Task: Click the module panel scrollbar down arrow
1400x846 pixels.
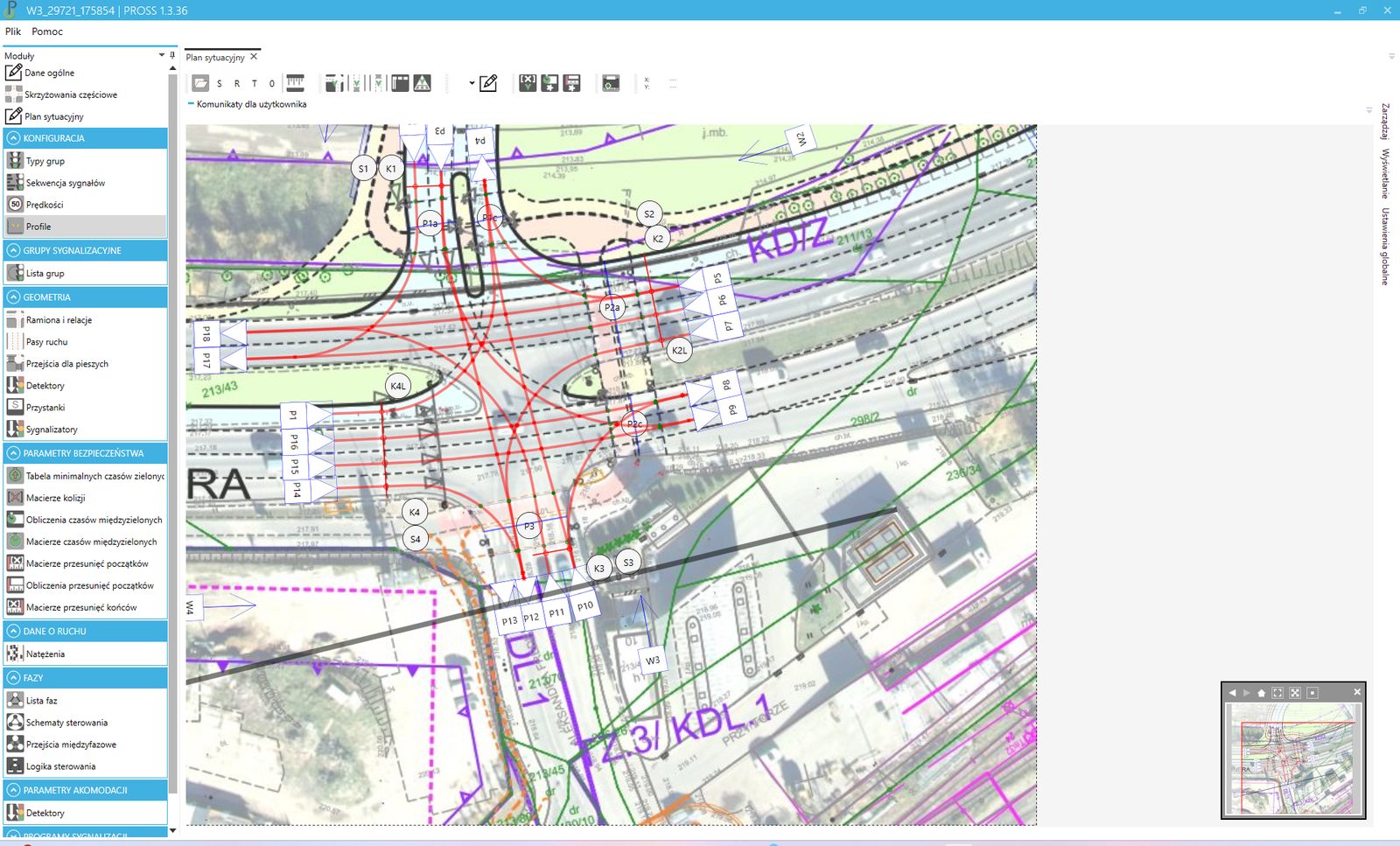Action: [x=172, y=830]
